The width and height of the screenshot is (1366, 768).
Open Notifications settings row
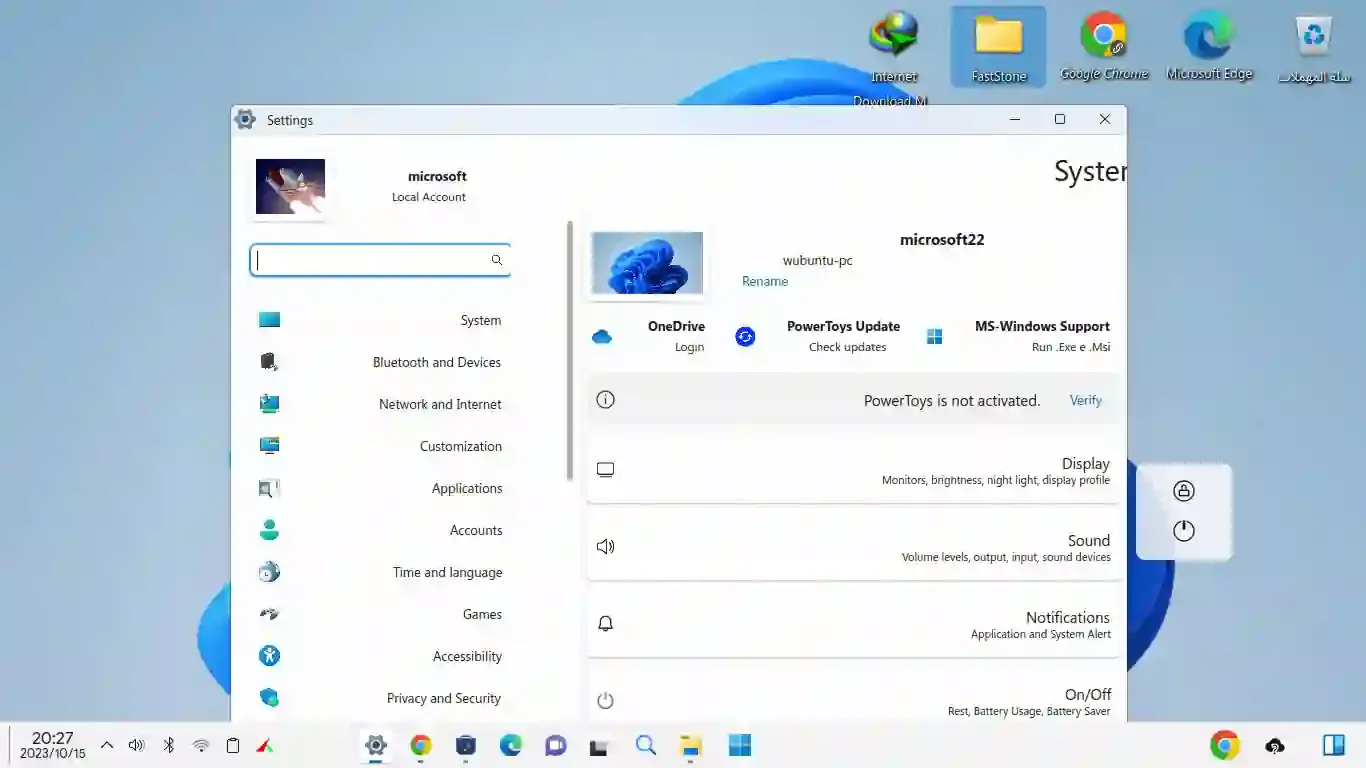[x=854, y=624]
